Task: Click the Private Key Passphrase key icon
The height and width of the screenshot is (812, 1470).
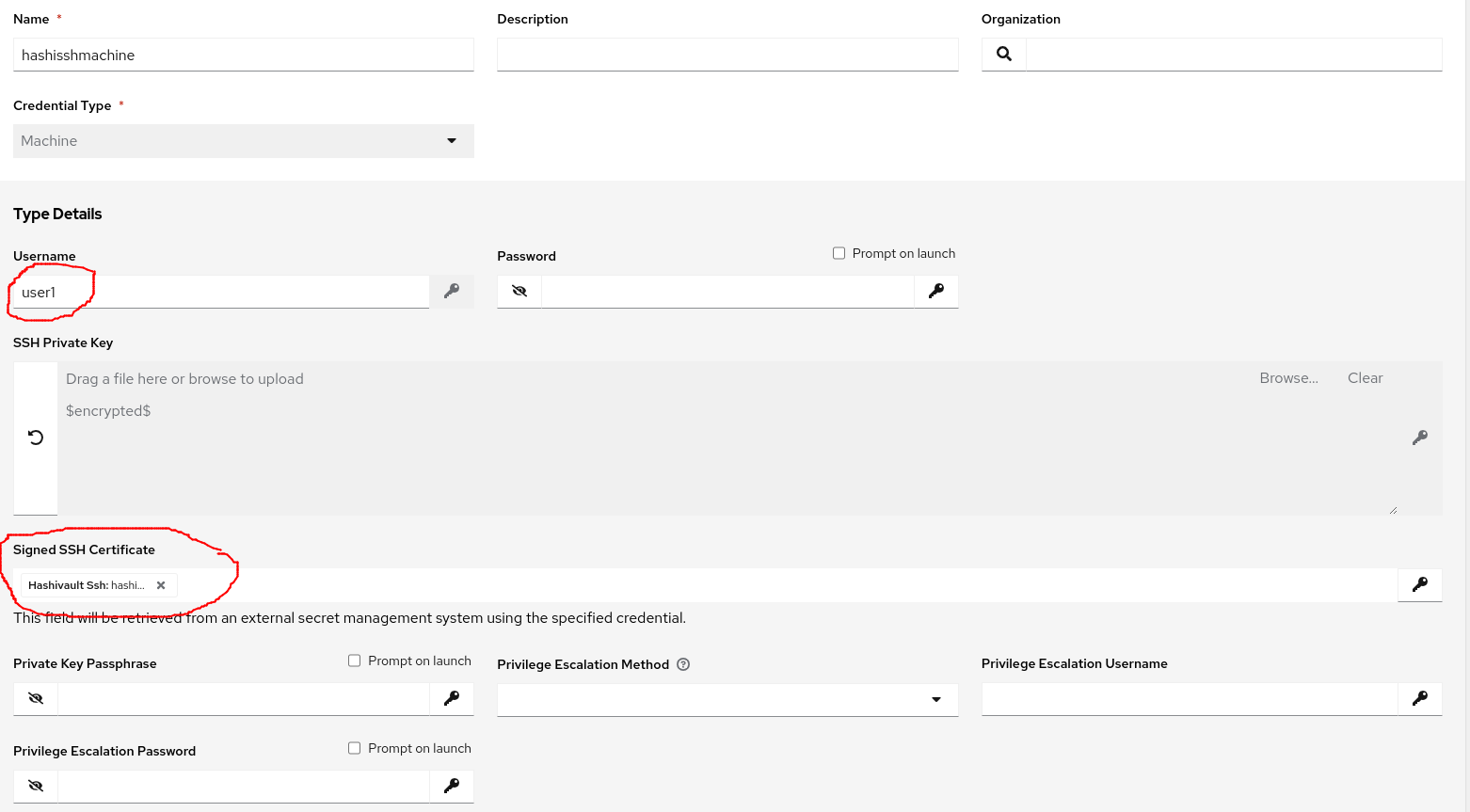Action: 452,699
